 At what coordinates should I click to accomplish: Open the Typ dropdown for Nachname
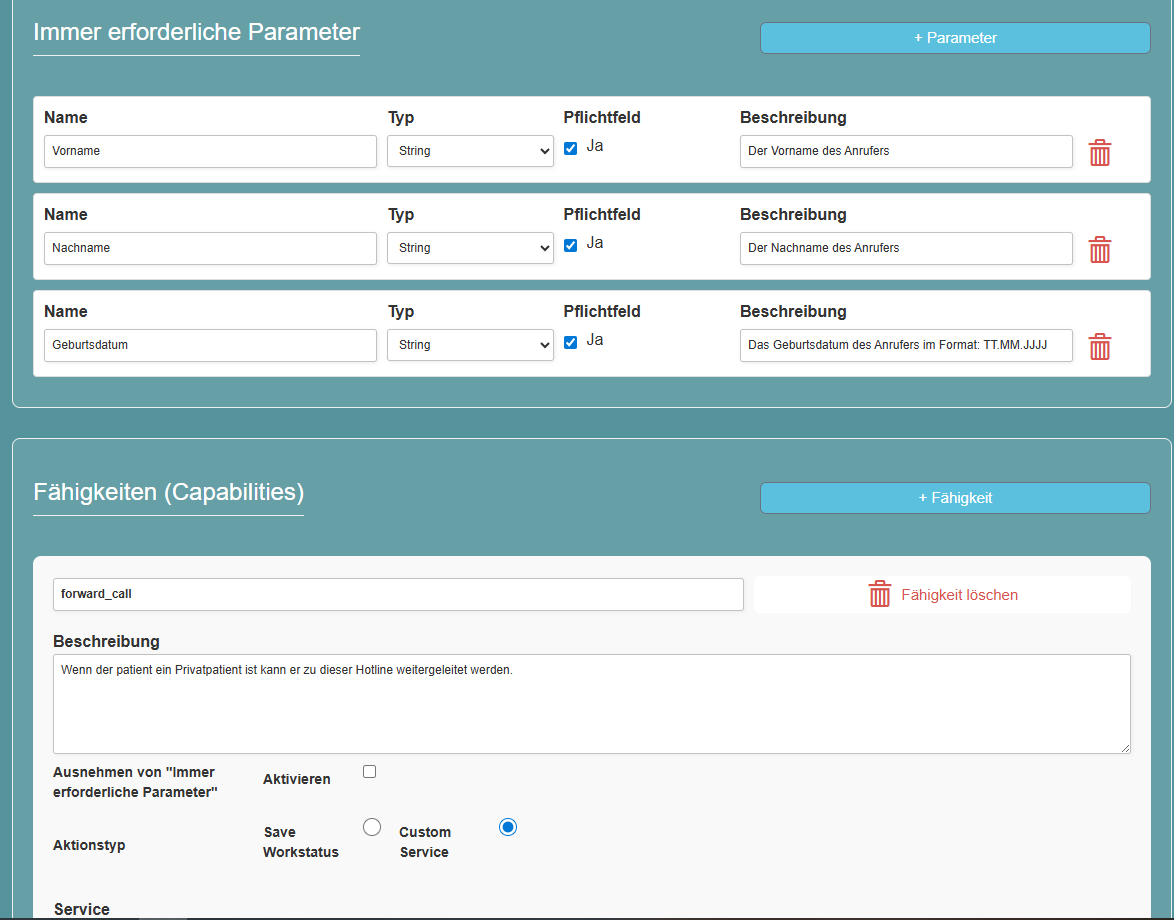coord(470,248)
